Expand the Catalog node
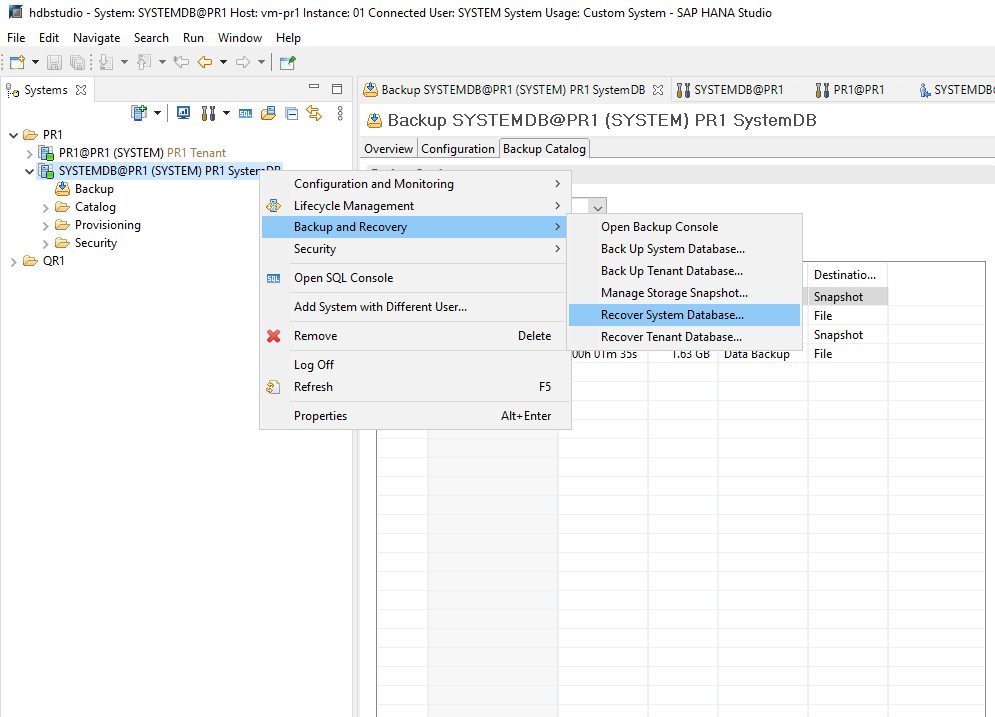The image size is (995, 717). pyautogui.click(x=46, y=207)
